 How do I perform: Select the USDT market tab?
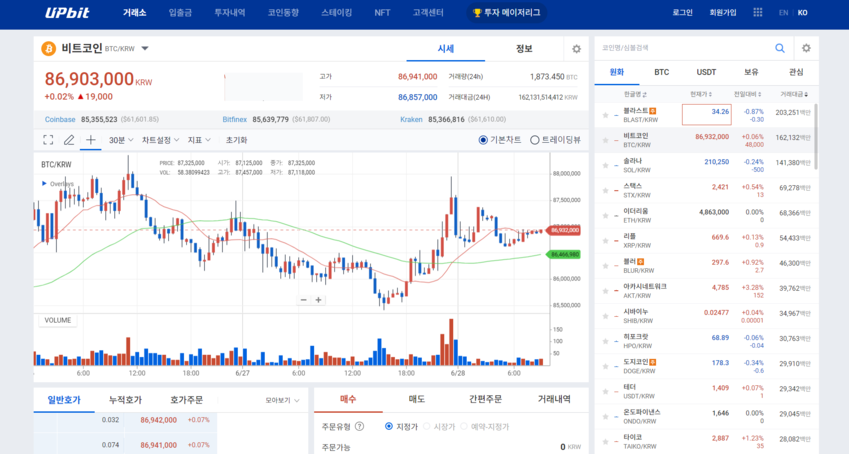706,72
